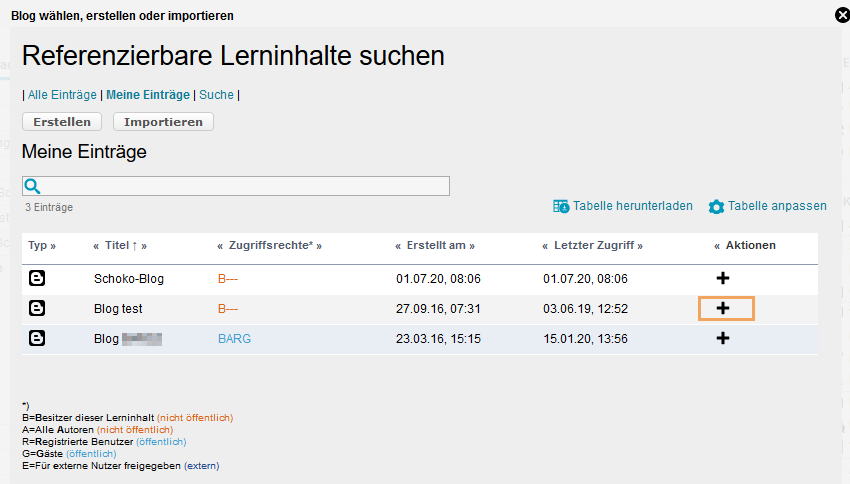Image resolution: width=850 pixels, height=484 pixels.
Task: Sort table by Typ column
Action: pos(37,246)
